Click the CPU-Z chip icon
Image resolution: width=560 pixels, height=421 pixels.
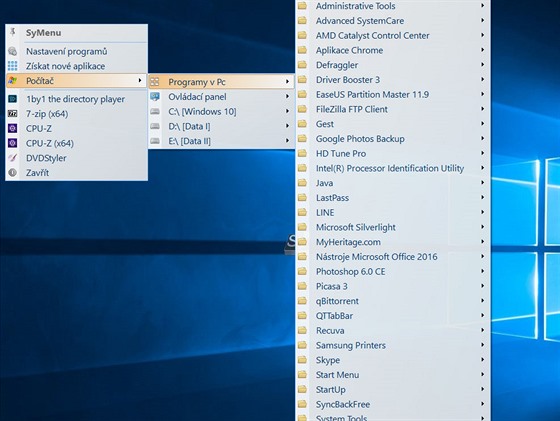[x=12, y=128]
